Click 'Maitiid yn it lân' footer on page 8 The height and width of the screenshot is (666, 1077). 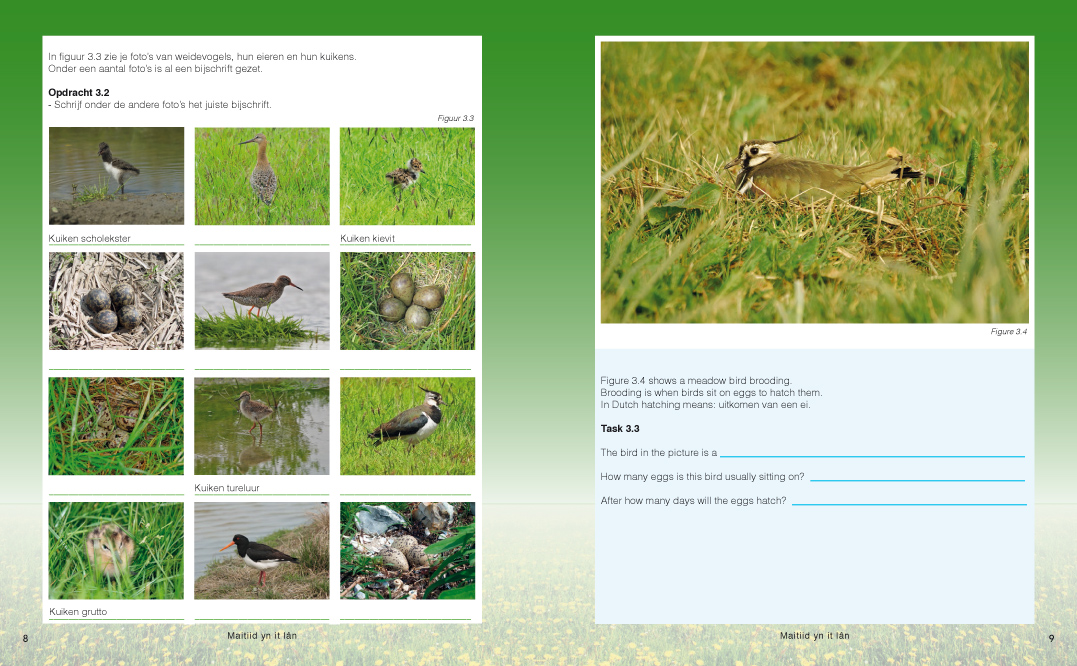tap(262, 636)
